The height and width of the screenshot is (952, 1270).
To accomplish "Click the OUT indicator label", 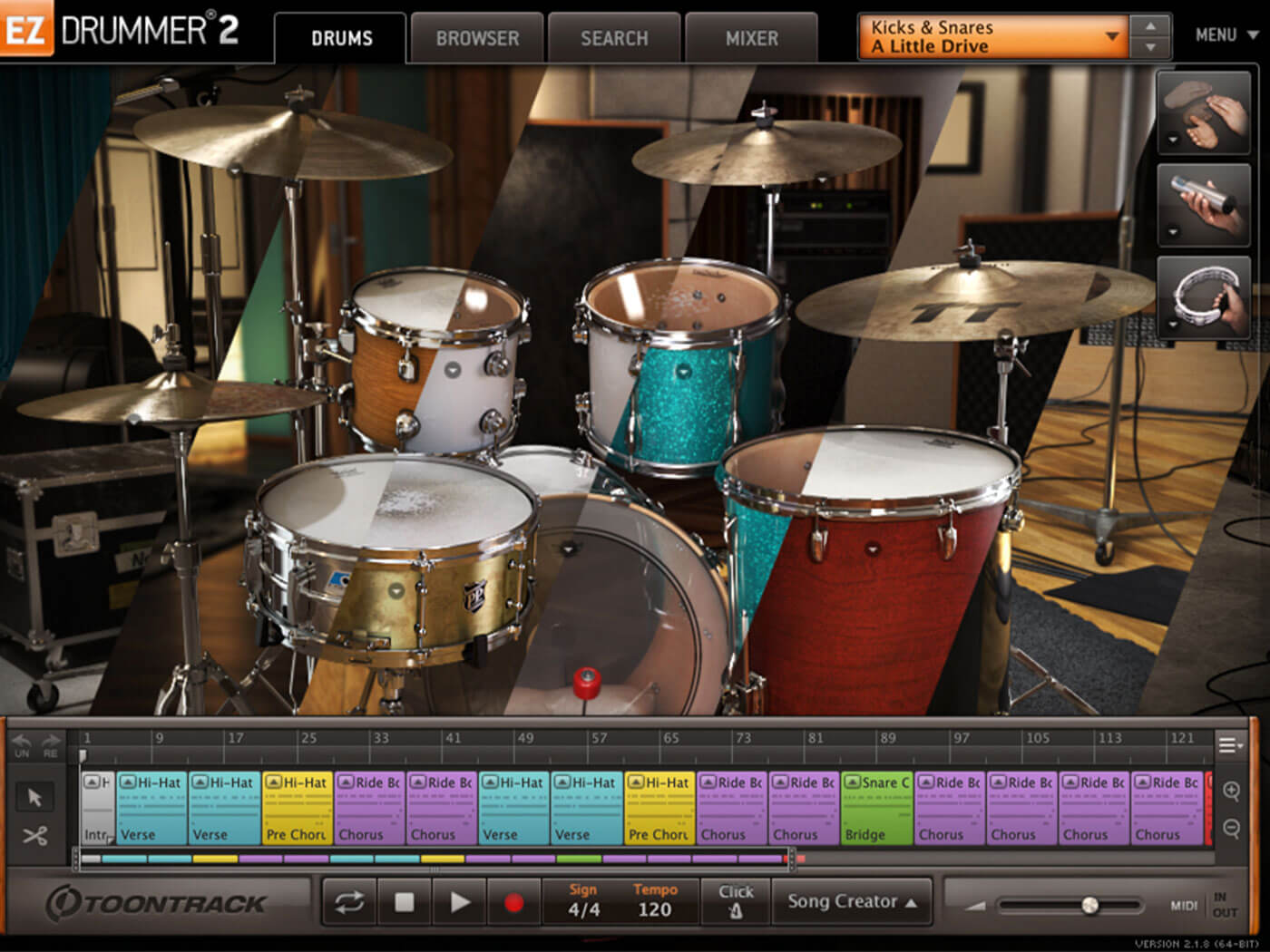I will coord(1225,913).
